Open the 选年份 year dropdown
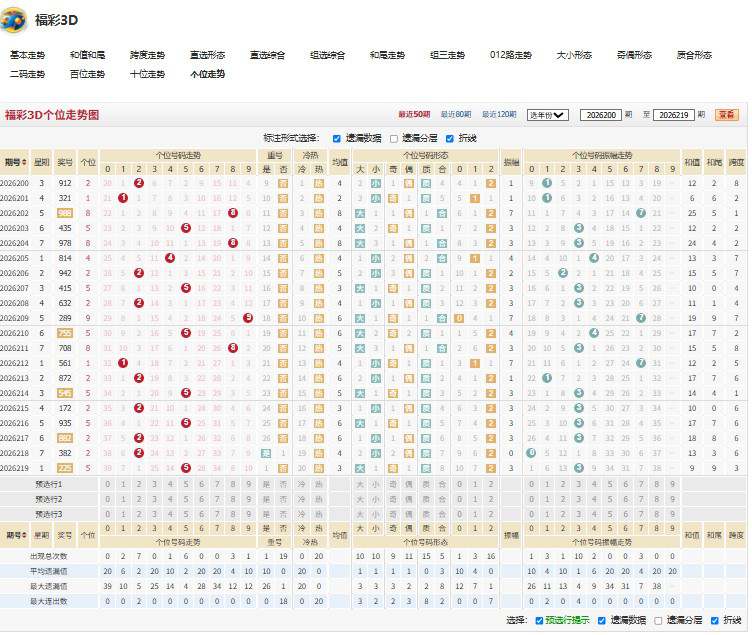The image size is (752, 635). (x=548, y=115)
